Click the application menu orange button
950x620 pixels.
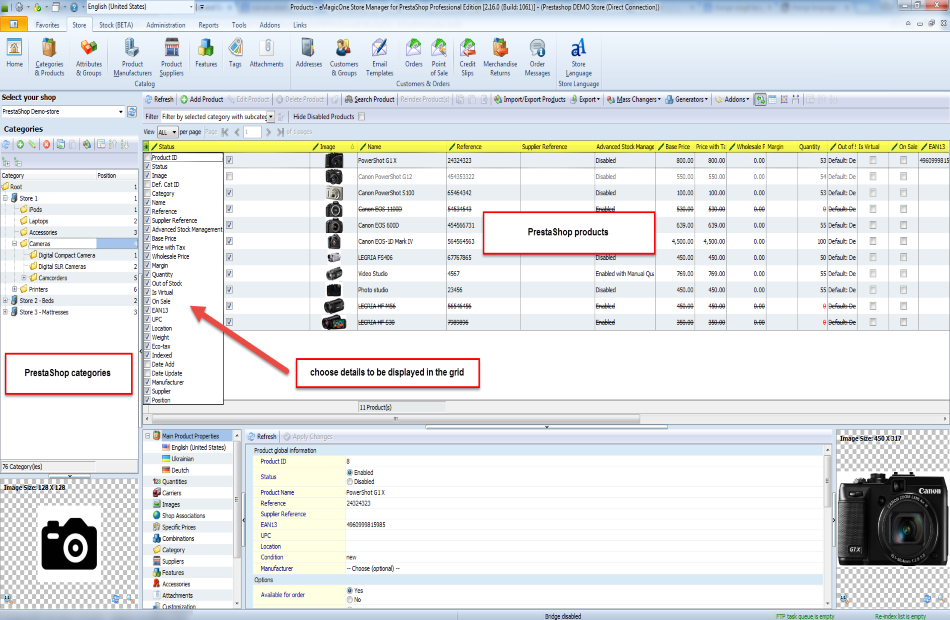tap(13, 24)
